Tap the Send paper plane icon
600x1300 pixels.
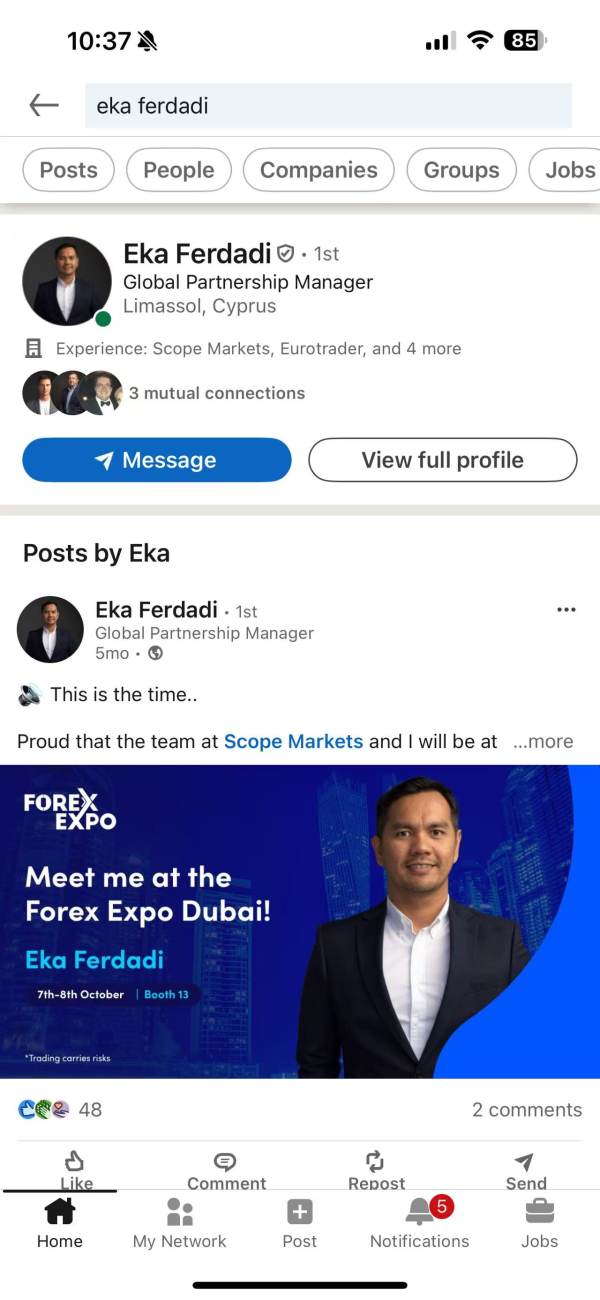(525, 1162)
